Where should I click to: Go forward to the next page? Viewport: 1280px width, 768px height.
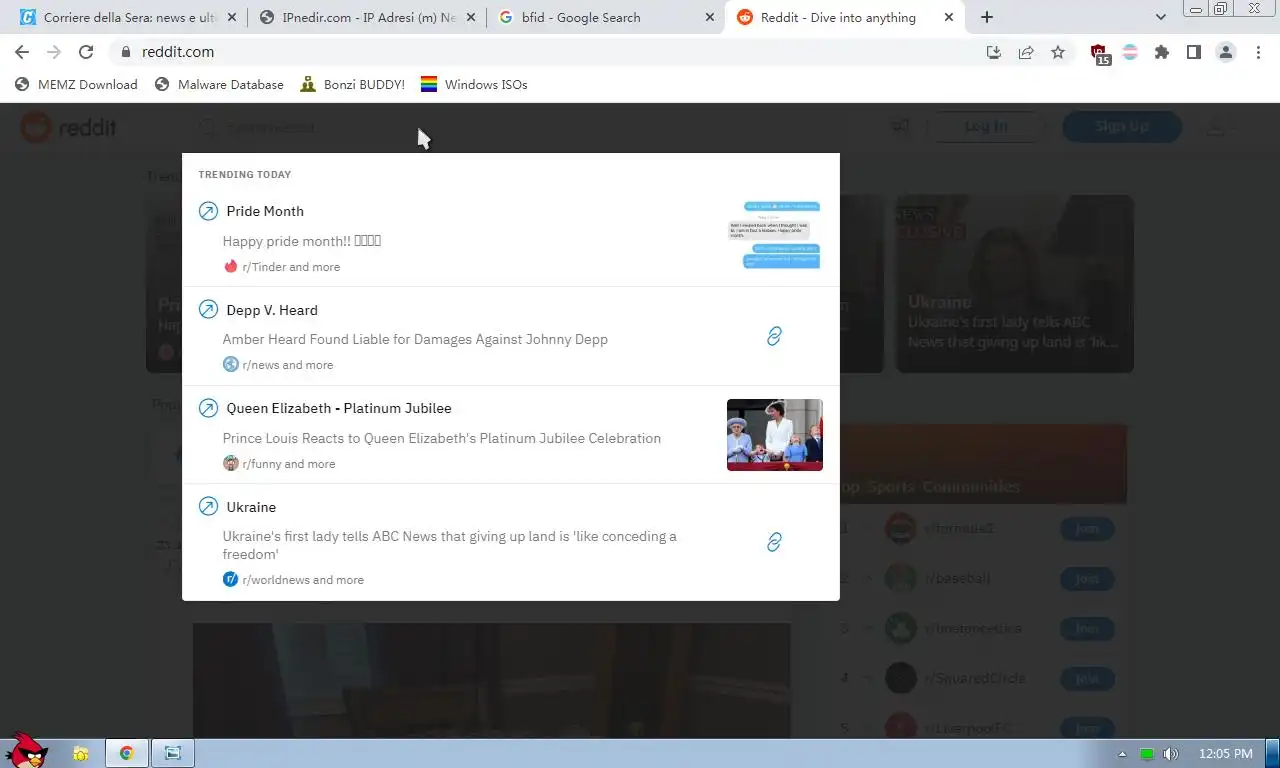(x=54, y=52)
